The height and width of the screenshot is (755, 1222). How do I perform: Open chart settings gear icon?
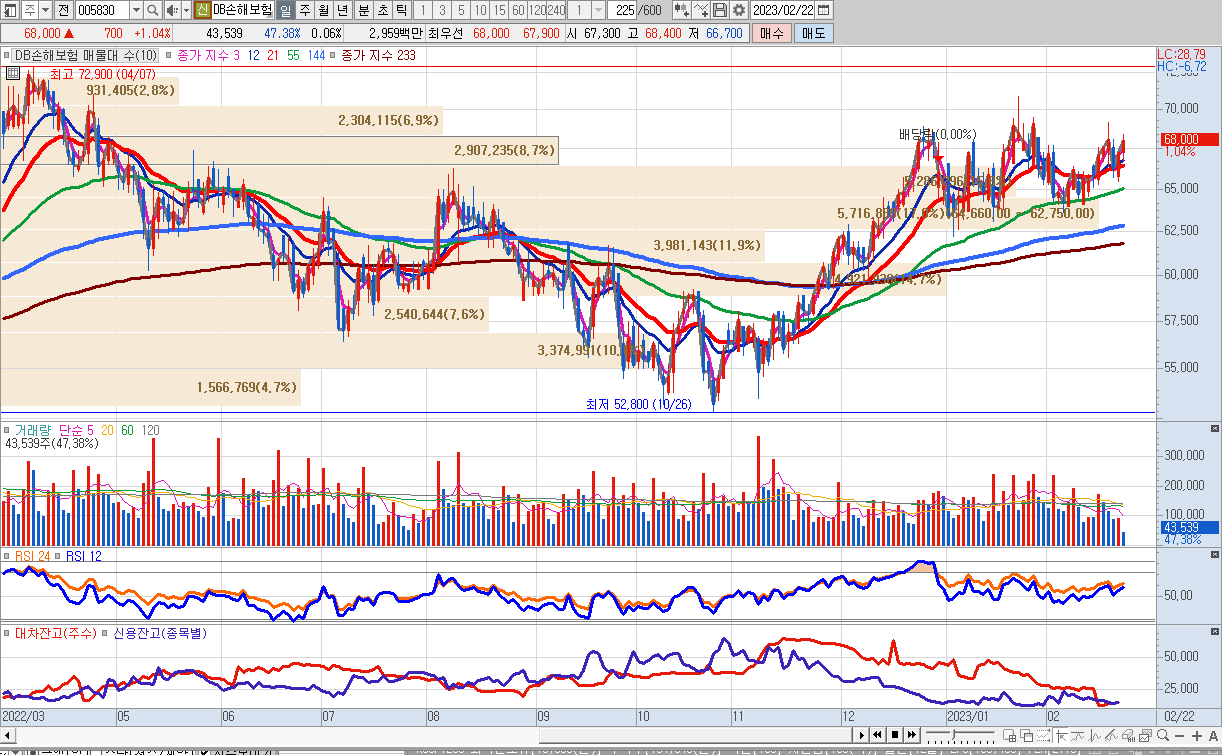pos(739,10)
